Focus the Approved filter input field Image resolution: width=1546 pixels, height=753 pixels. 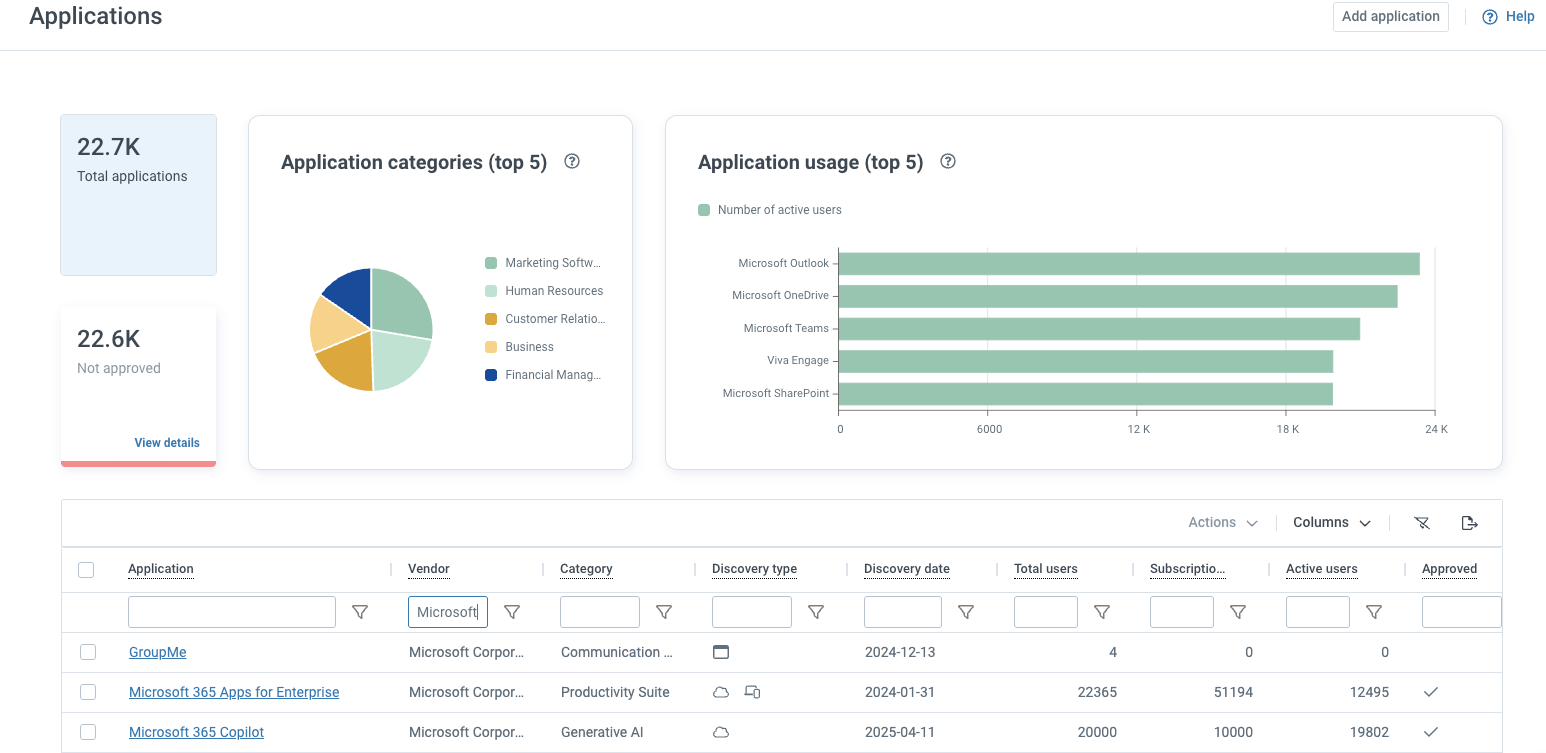(1462, 612)
